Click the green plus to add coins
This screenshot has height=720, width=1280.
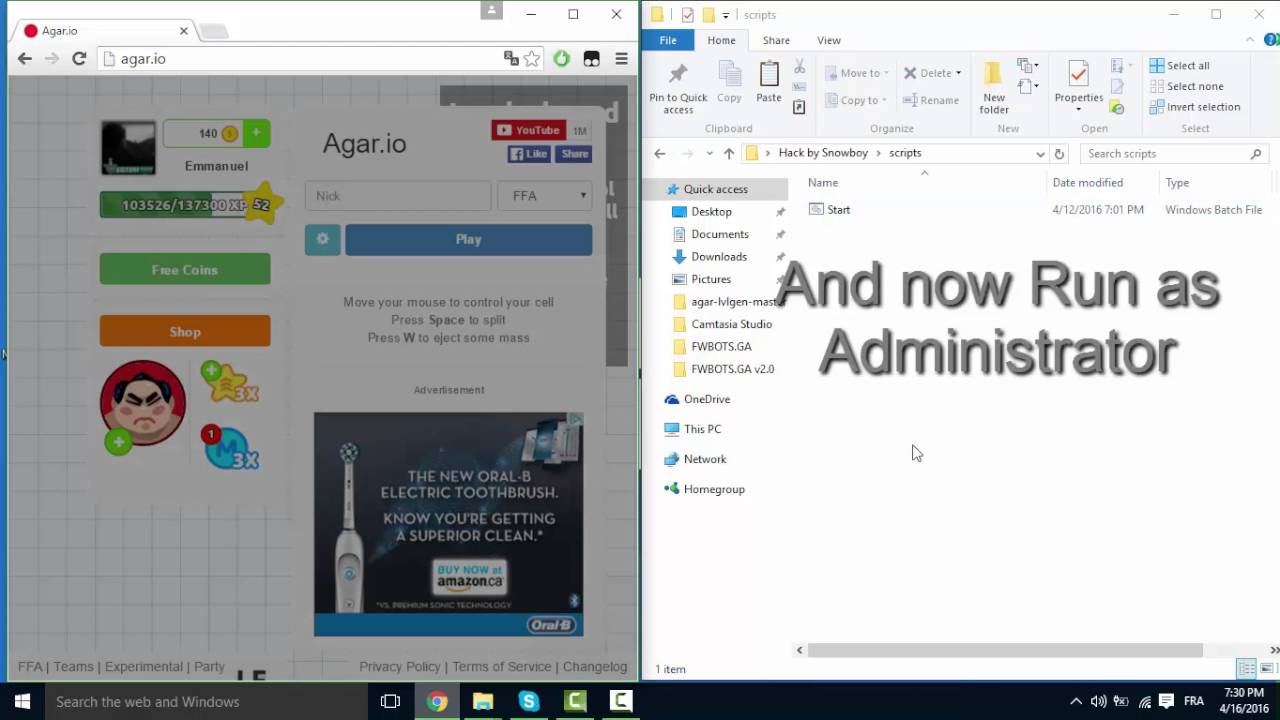pos(256,133)
